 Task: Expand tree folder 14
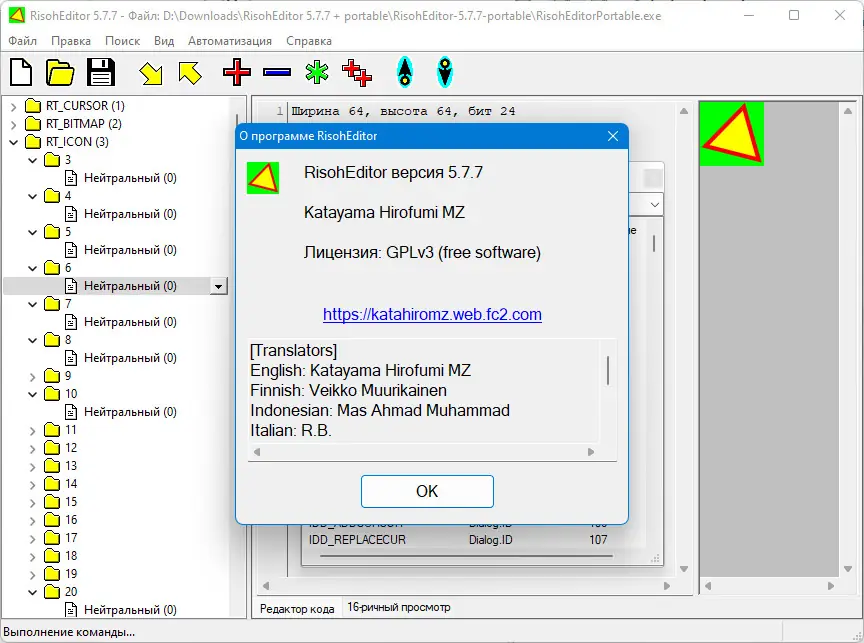point(33,485)
